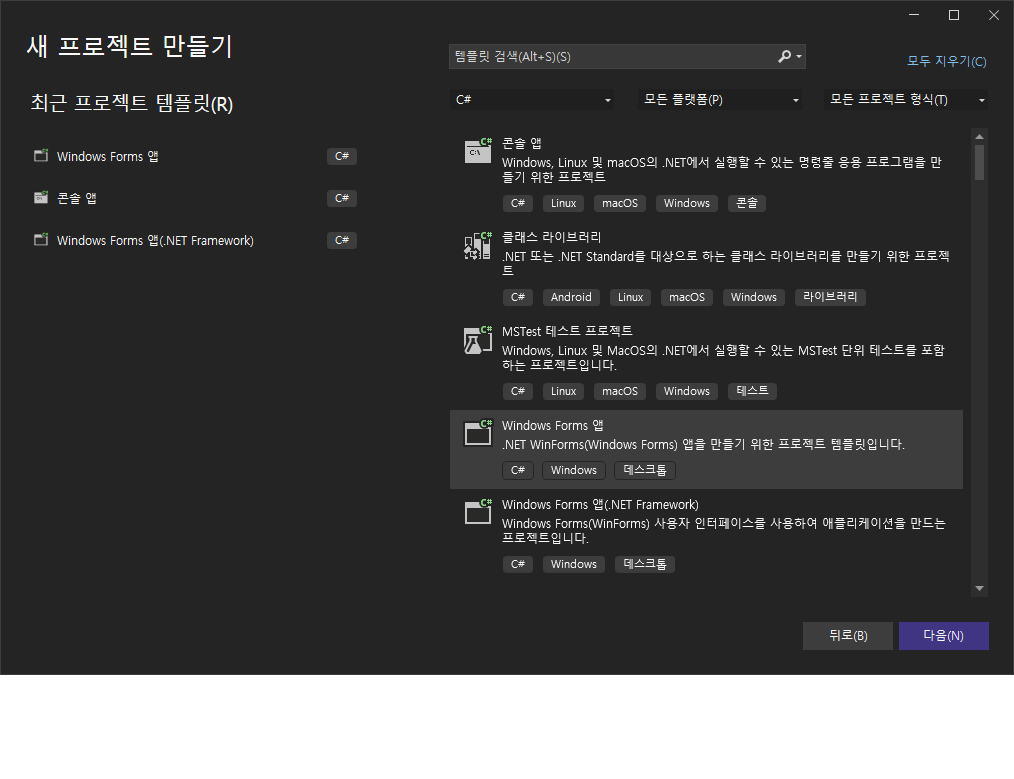Click the Windows Forms 앱 template icon in list
The width and height of the screenshot is (1014, 779).
(x=478, y=434)
